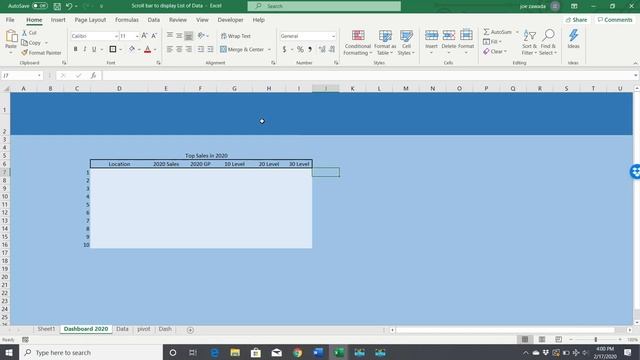Open the font name dropdown
The width and height of the screenshot is (640, 360).
pyautogui.click(x=116, y=36)
